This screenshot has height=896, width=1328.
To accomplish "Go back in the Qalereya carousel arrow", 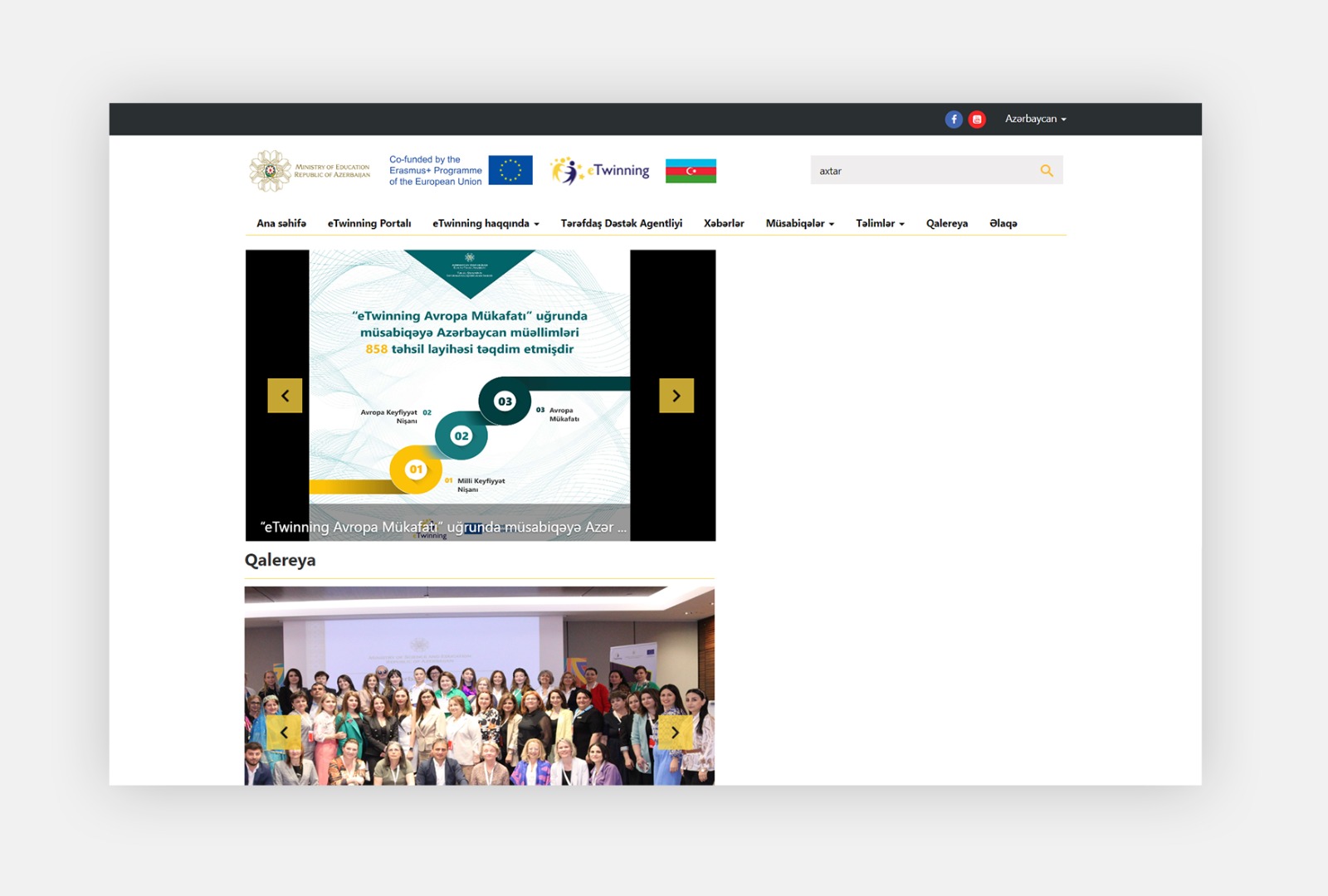I will [286, 733].
